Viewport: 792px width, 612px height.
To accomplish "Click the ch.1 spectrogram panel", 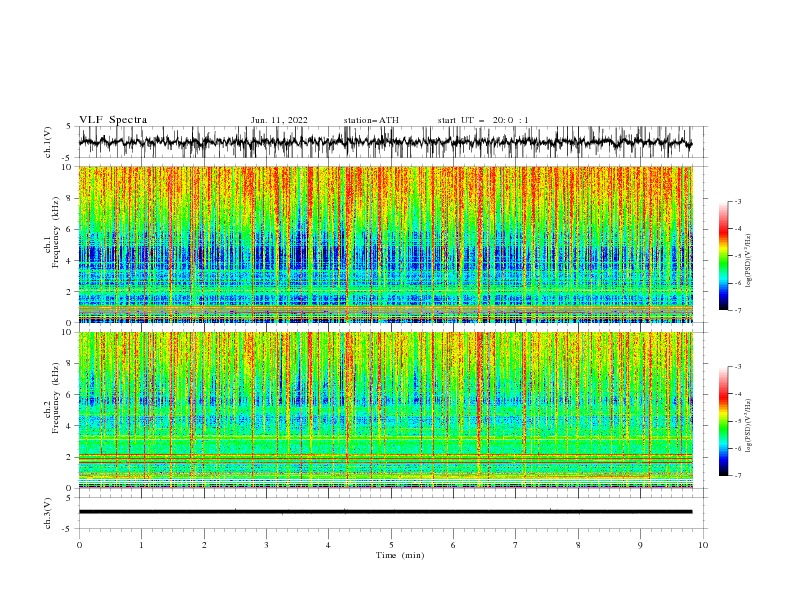I will 385,244.
